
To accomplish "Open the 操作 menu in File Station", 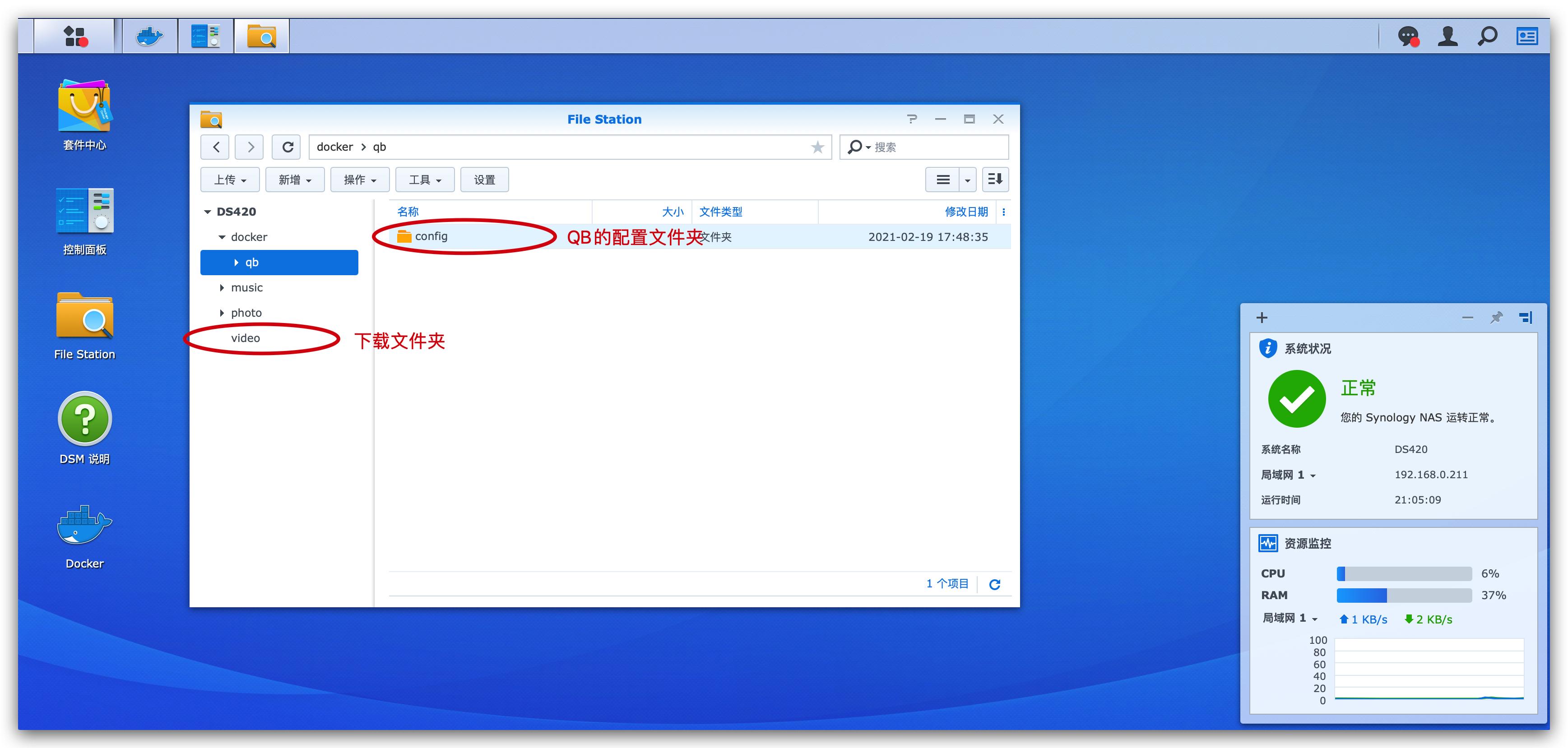I will click(x=359, y=179).
